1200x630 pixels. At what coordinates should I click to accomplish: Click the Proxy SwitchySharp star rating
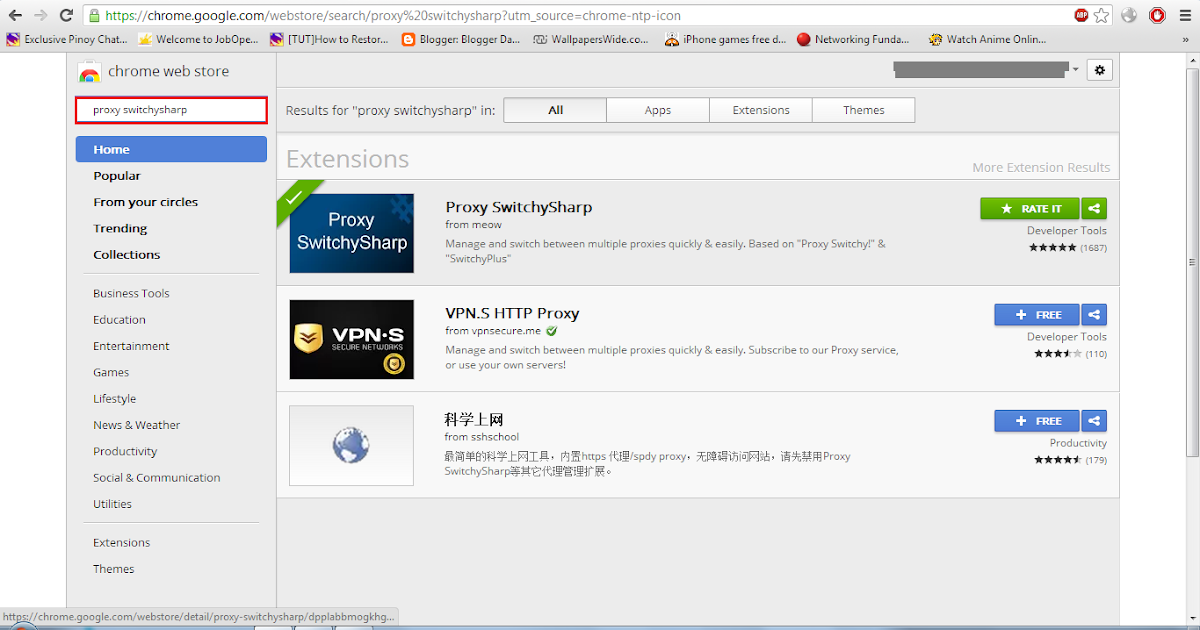pos(1053,247)
